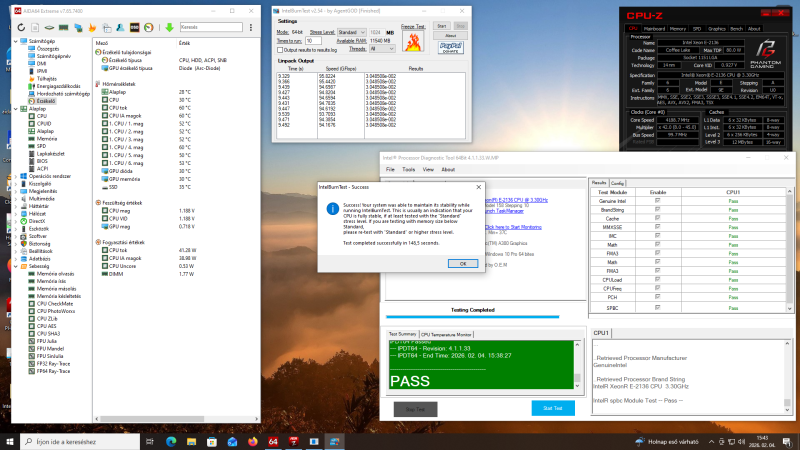Open the Tools menu in Processor Diagnostic Tool
Viewport: 800px width, 450px height.
(x=409, y=169)
